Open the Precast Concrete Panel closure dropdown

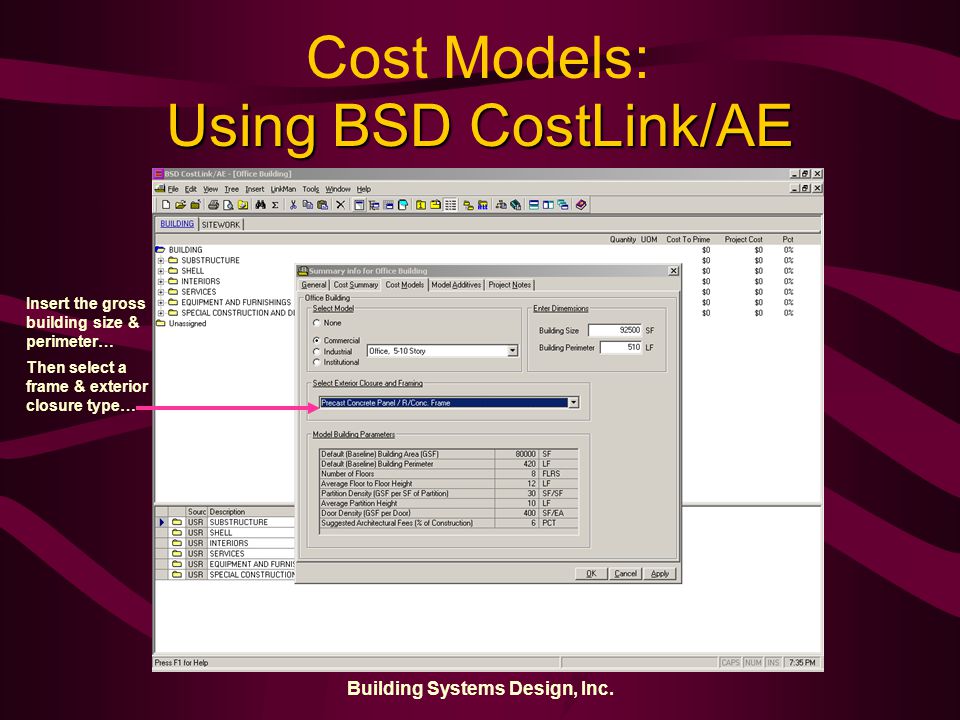coord(573,402)
